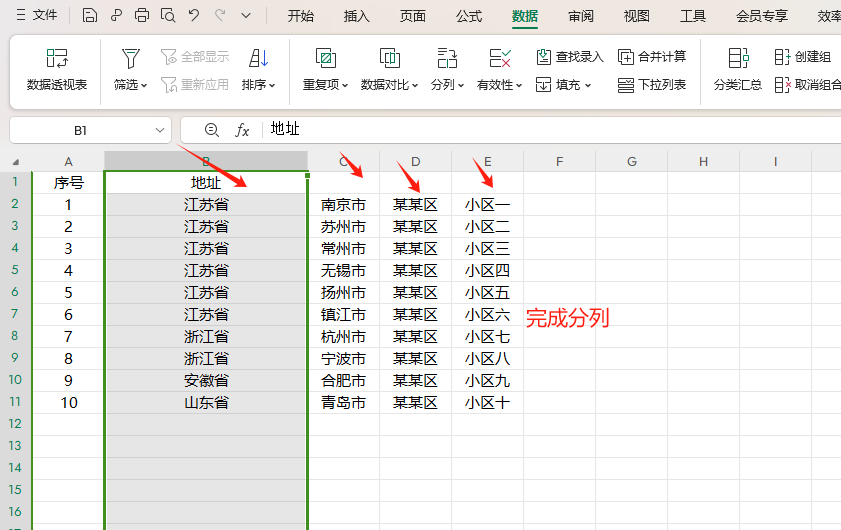Select cell containing 青岛市
Screen dimensions: 841x530
(x=343, y=403)
